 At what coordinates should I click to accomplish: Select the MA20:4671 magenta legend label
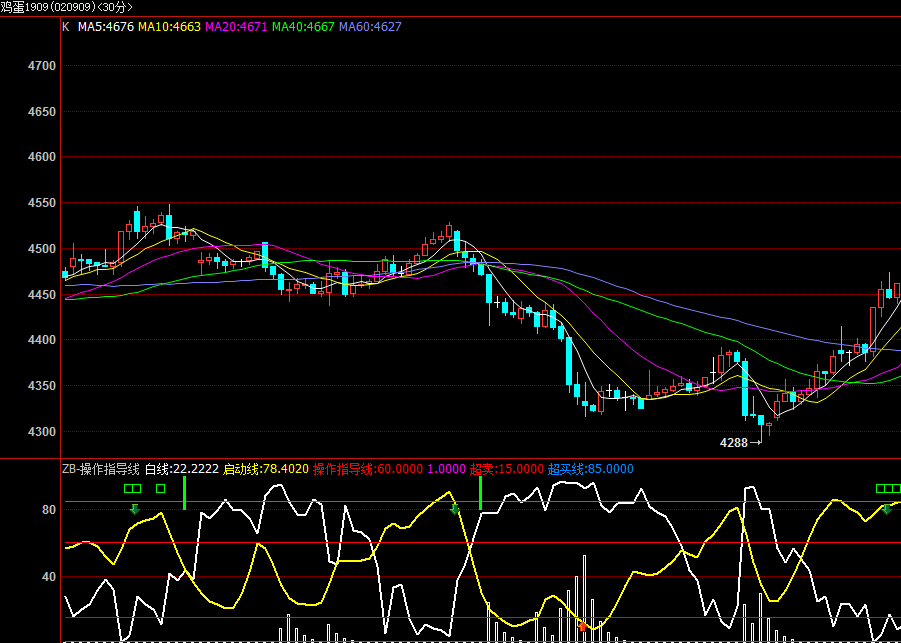[x=236, y=26]
